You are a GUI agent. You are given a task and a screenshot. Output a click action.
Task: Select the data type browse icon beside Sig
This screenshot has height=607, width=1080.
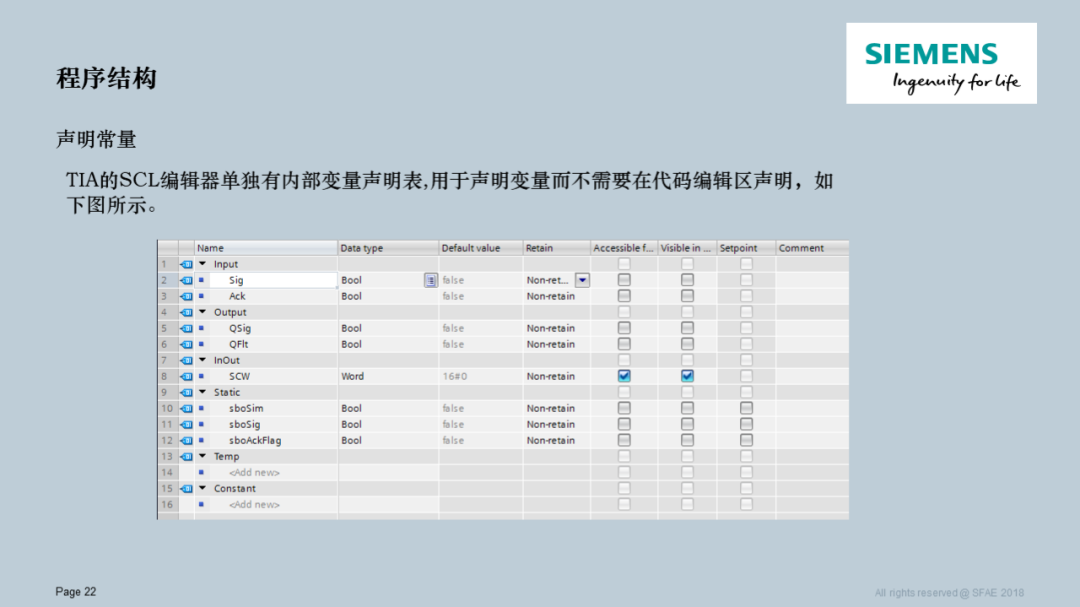tap(431, 280)
